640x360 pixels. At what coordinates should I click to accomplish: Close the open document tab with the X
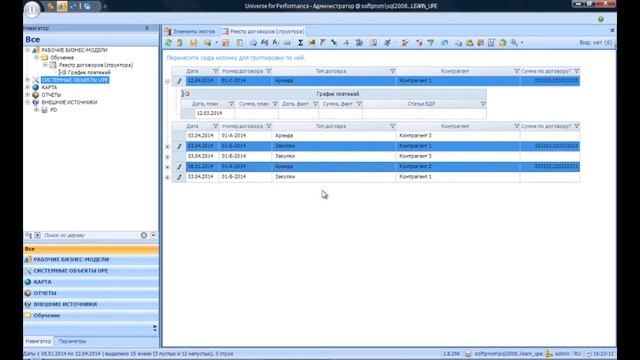612,30
